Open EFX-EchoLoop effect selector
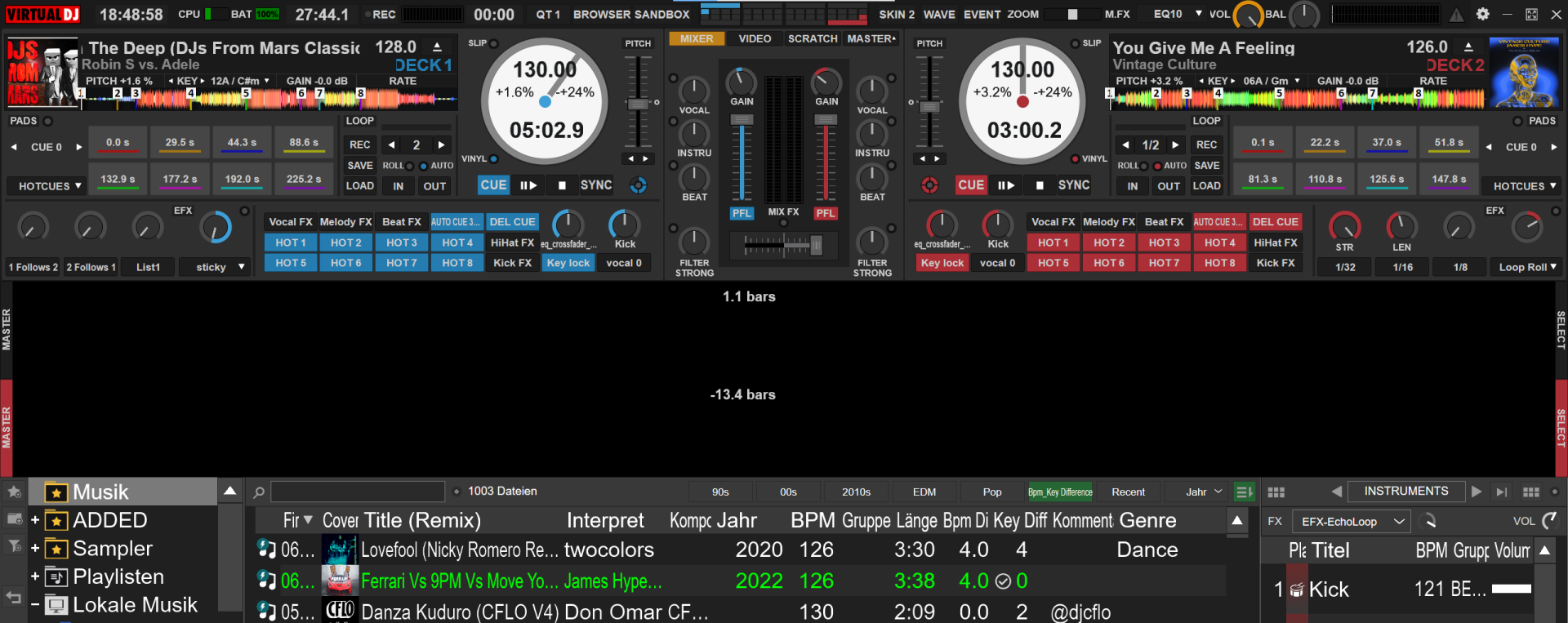Screen dimensions: 1568x623 pyautogui.click(x=1351, y=521)
